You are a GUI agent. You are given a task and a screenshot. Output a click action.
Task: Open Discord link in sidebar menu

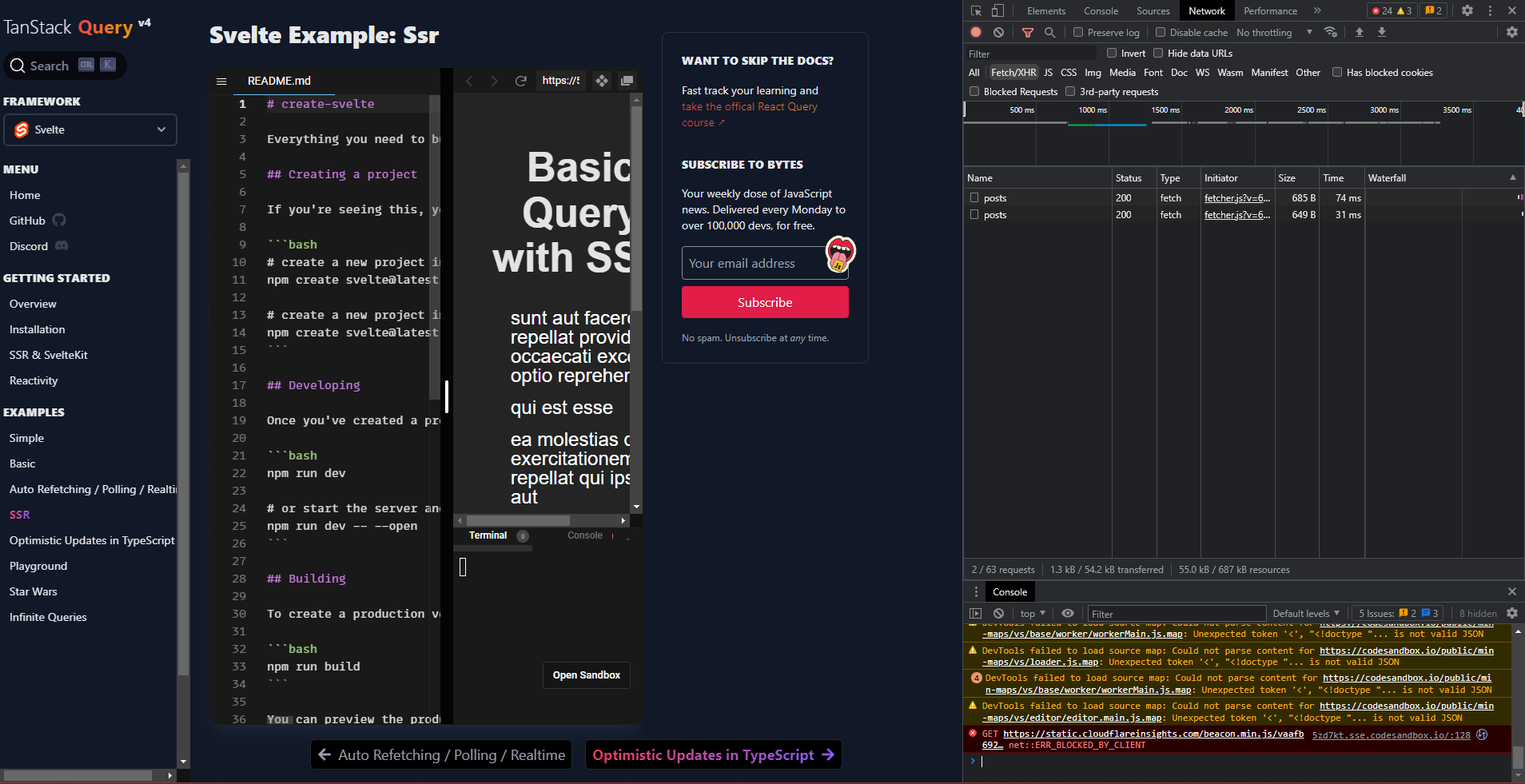38,246
